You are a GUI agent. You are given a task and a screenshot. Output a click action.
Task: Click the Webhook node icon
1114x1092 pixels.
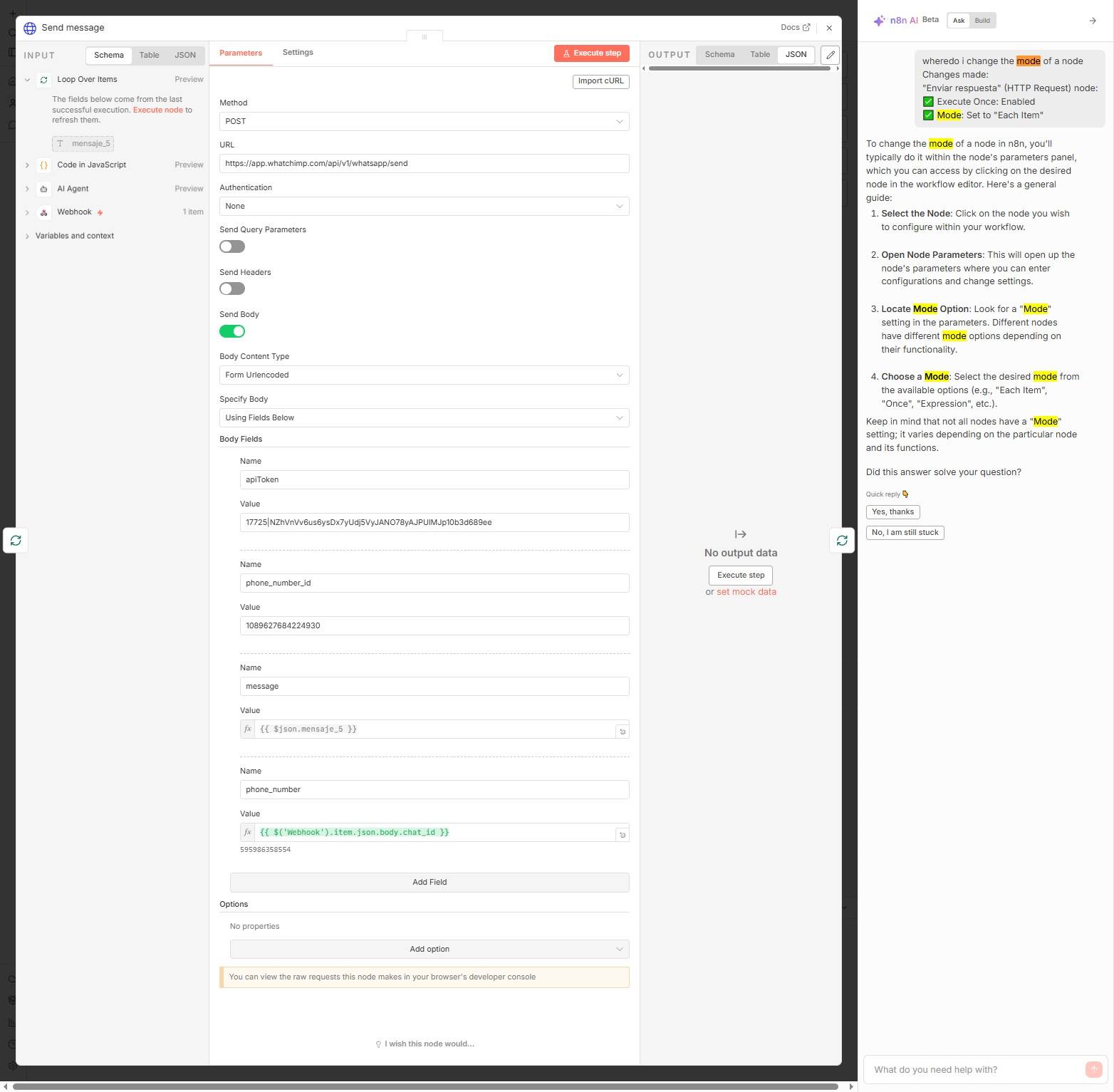click(x=44, y=212)
